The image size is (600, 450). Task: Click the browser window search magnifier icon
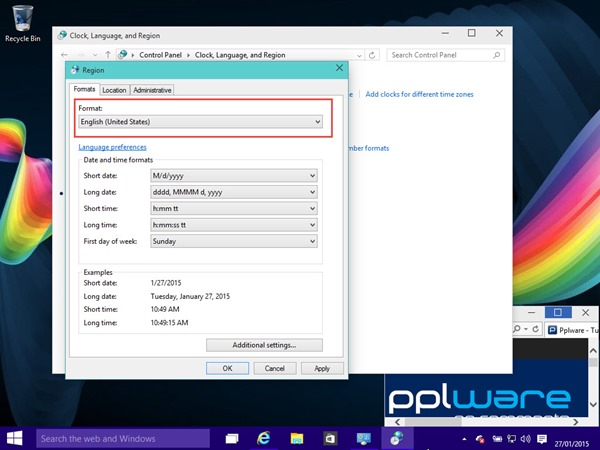[517, 329]
